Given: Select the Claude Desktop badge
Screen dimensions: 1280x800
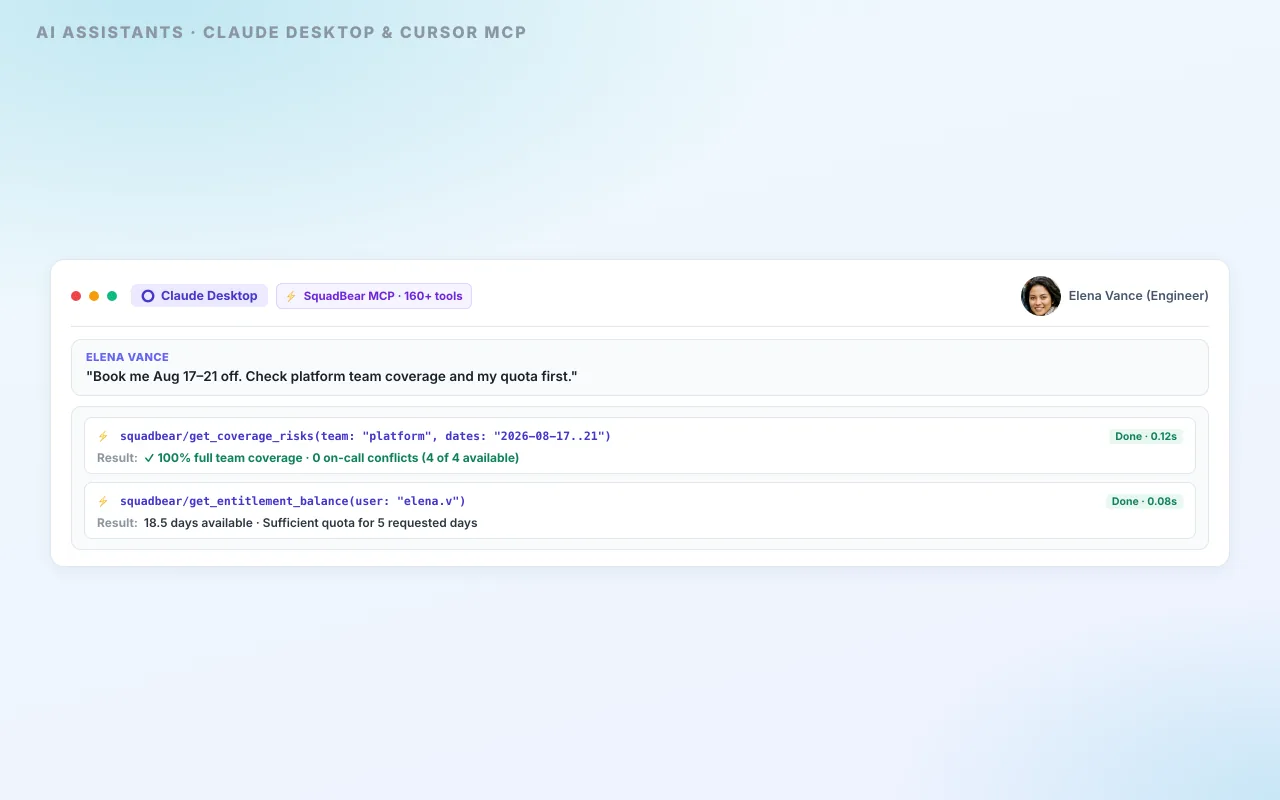Looking at the screenshot, I should (199, 296).
